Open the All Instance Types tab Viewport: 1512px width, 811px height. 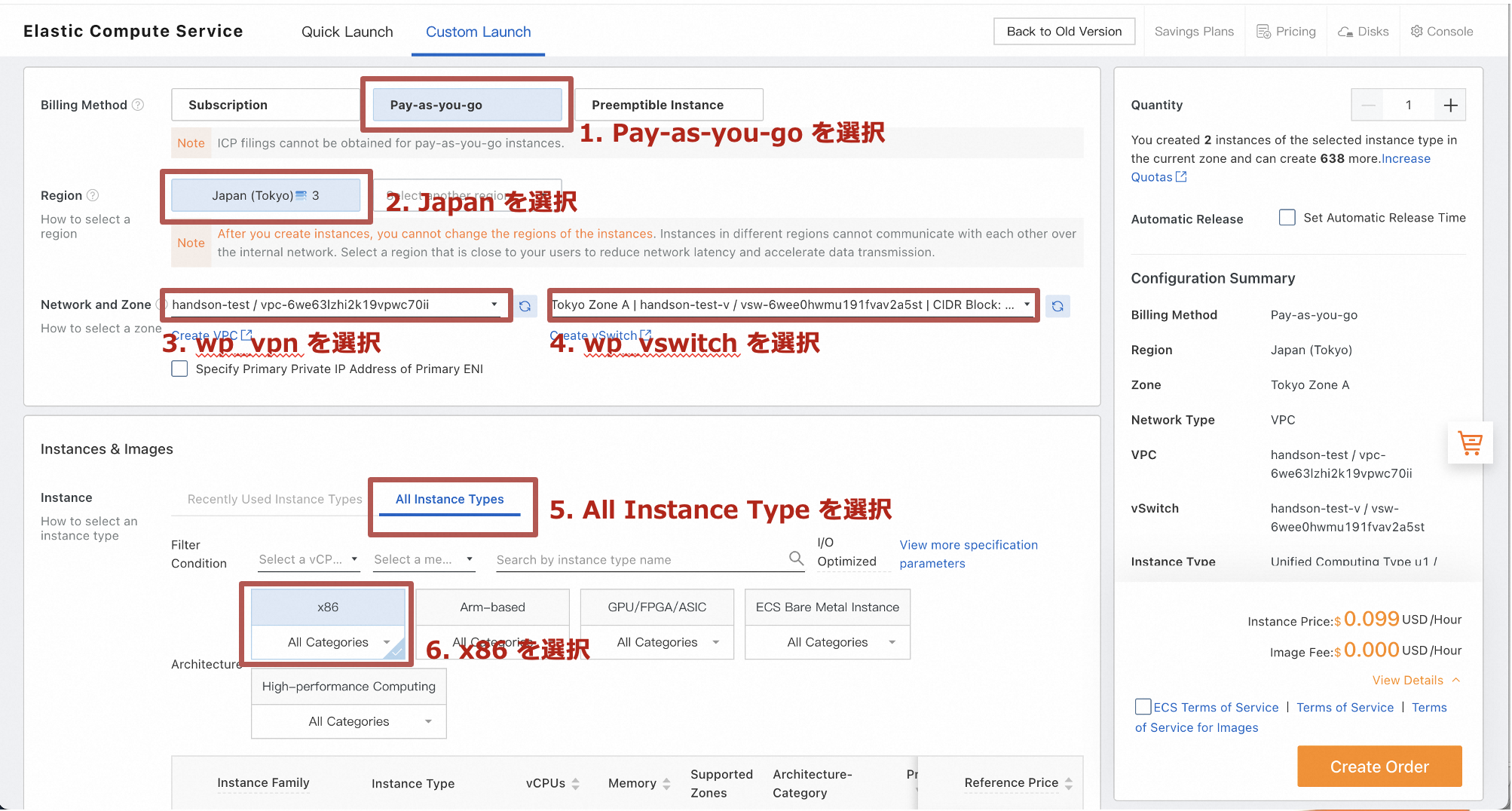tap(450, 499)
